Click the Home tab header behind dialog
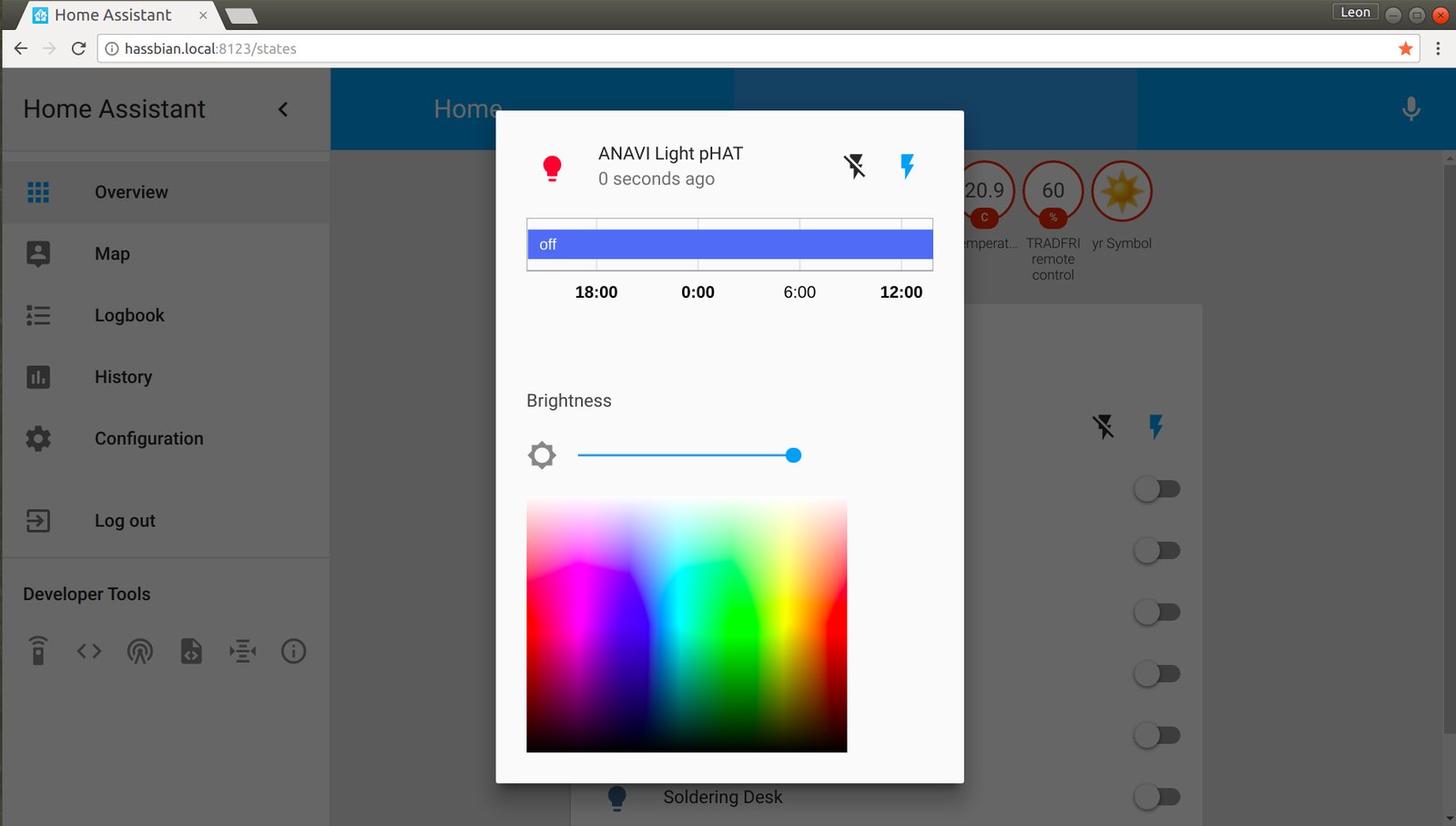The image size is (1456, 826). 468,109
